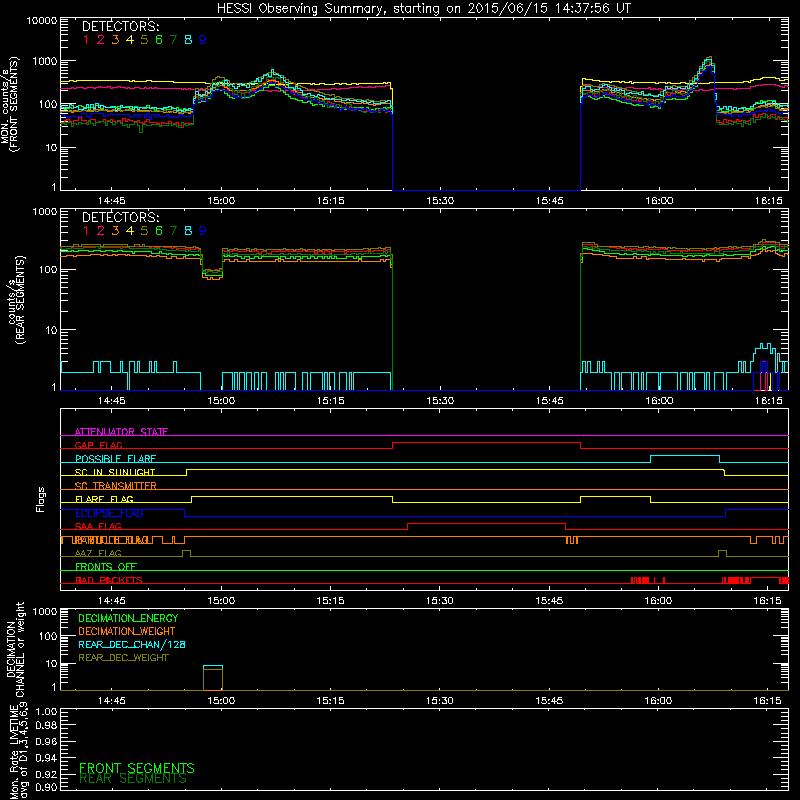800x800 pixels.
Task: Select the POSSIBLE FLARE flag label
Action: pos(116,459)
